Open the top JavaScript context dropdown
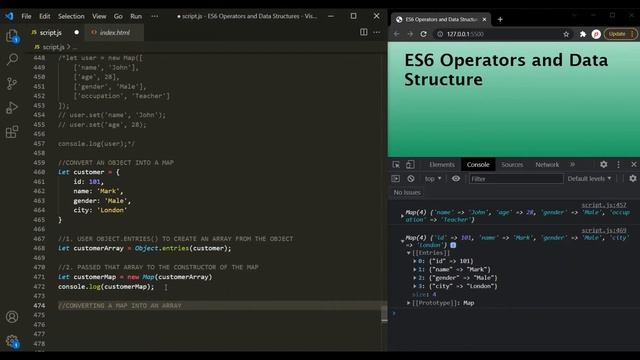 click(x=433, y=179)
